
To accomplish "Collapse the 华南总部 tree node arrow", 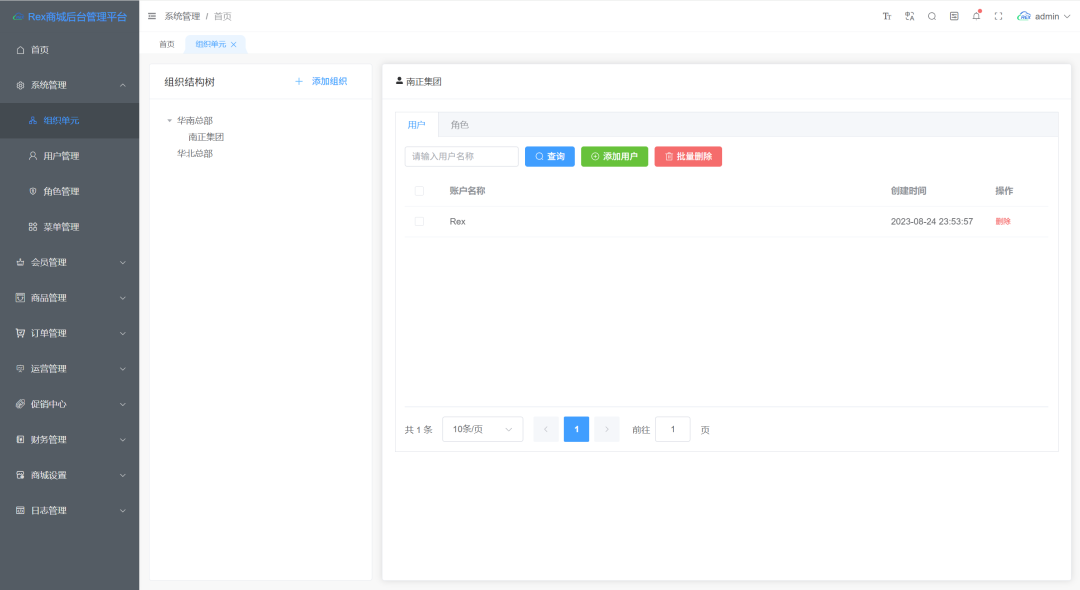I will click(169, 121).
